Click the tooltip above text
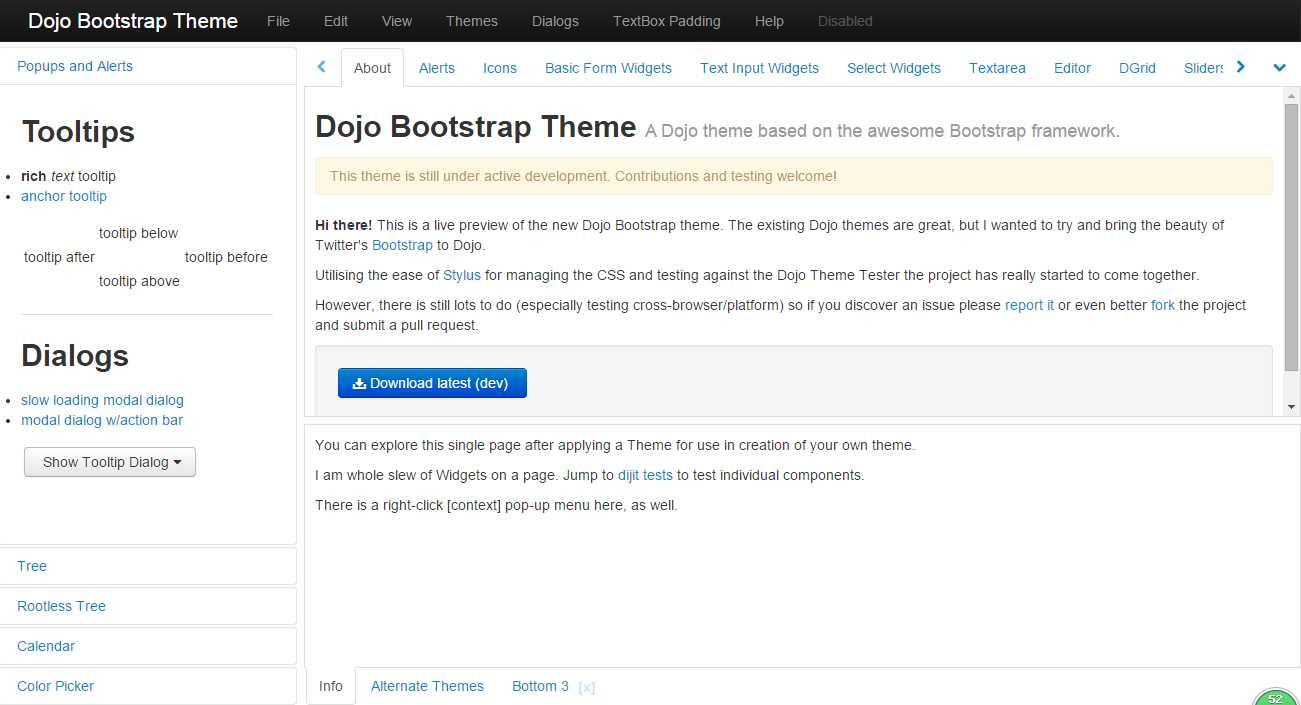The image size is (1301, 705). 139,281
